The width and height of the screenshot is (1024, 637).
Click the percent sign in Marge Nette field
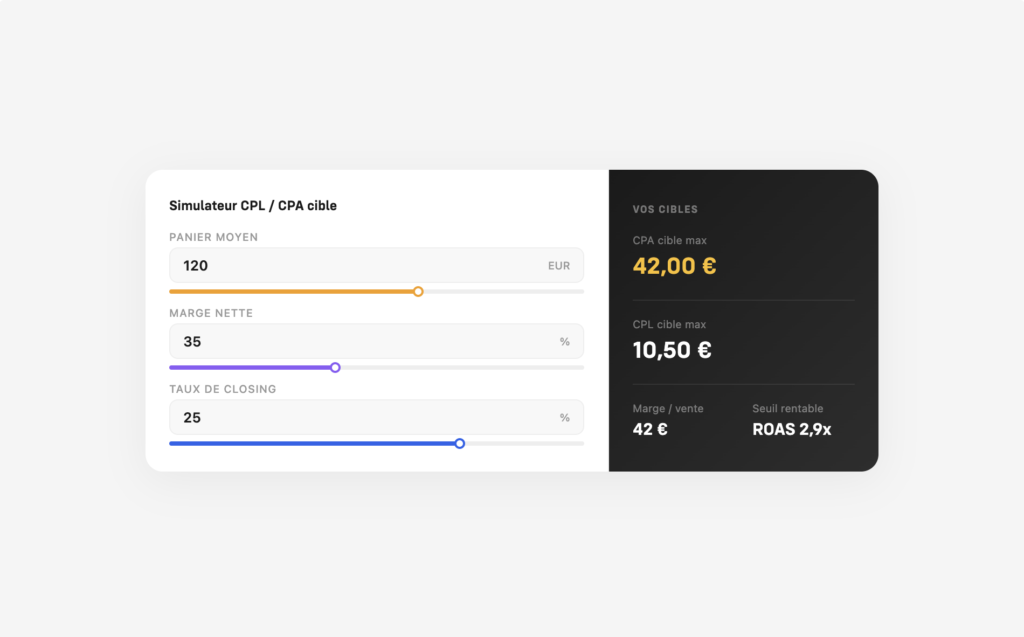point(565,342)
